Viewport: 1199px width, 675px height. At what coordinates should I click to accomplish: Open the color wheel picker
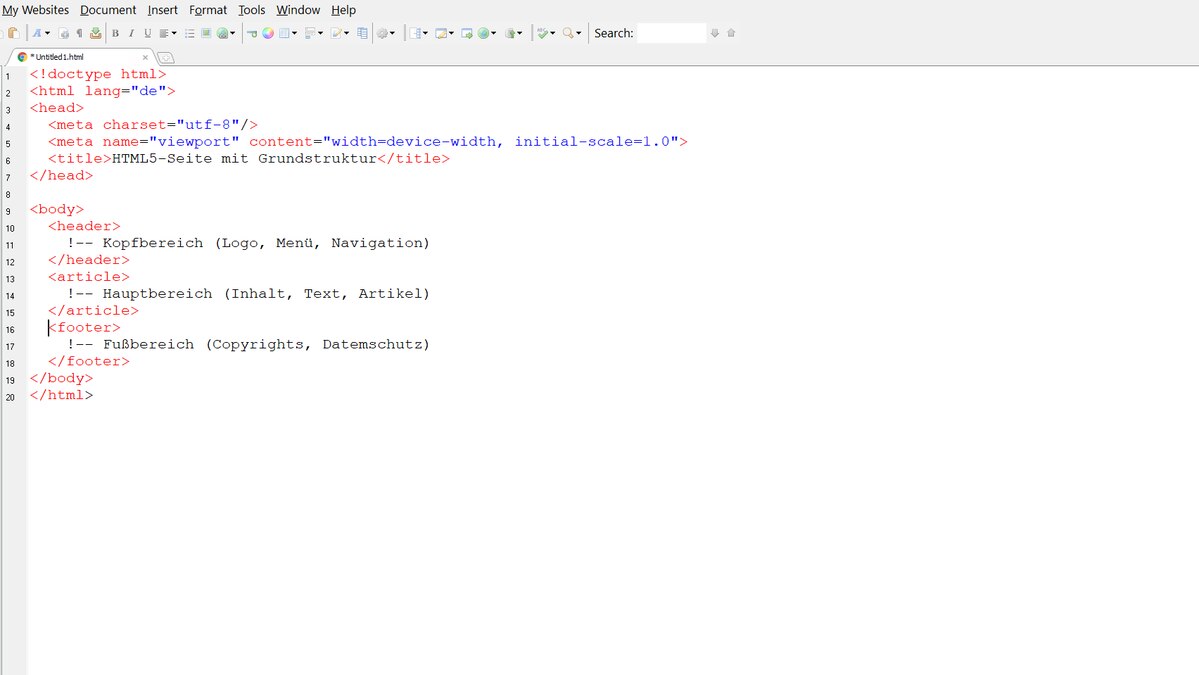tap(268, 33)
